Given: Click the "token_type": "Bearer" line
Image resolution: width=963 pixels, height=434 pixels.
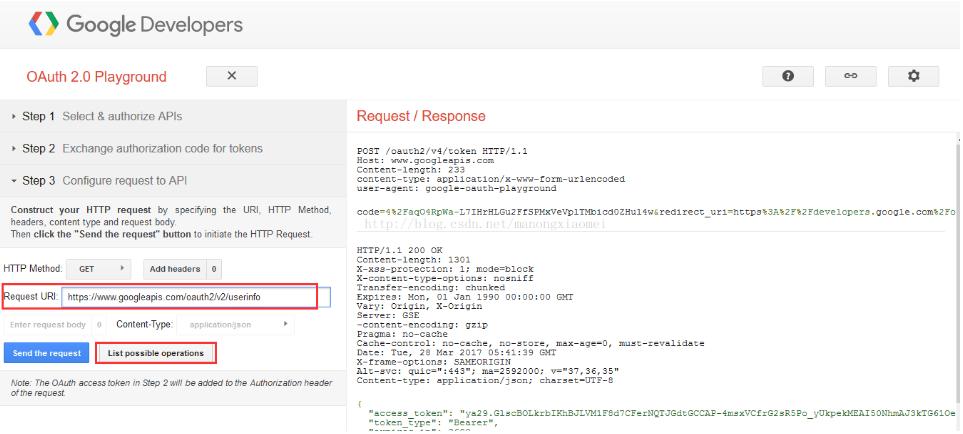Looking at the screenshot, I should click(433, 423).
